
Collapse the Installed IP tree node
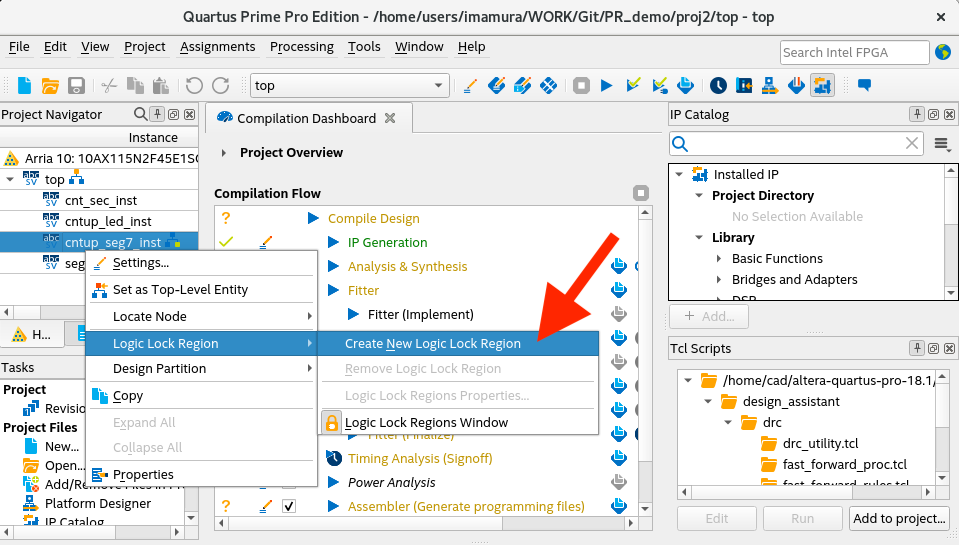tap(679, 174)
